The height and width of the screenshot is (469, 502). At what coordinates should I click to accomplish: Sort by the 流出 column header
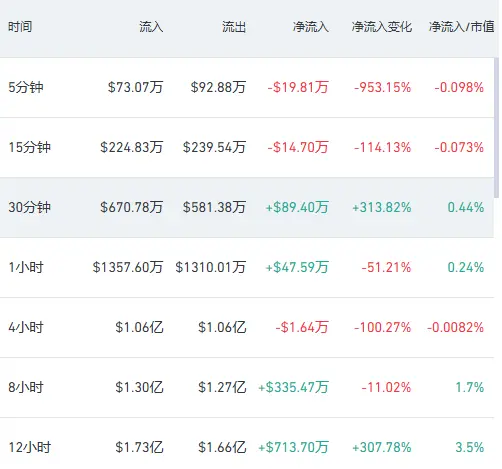[x=234, y=27]
